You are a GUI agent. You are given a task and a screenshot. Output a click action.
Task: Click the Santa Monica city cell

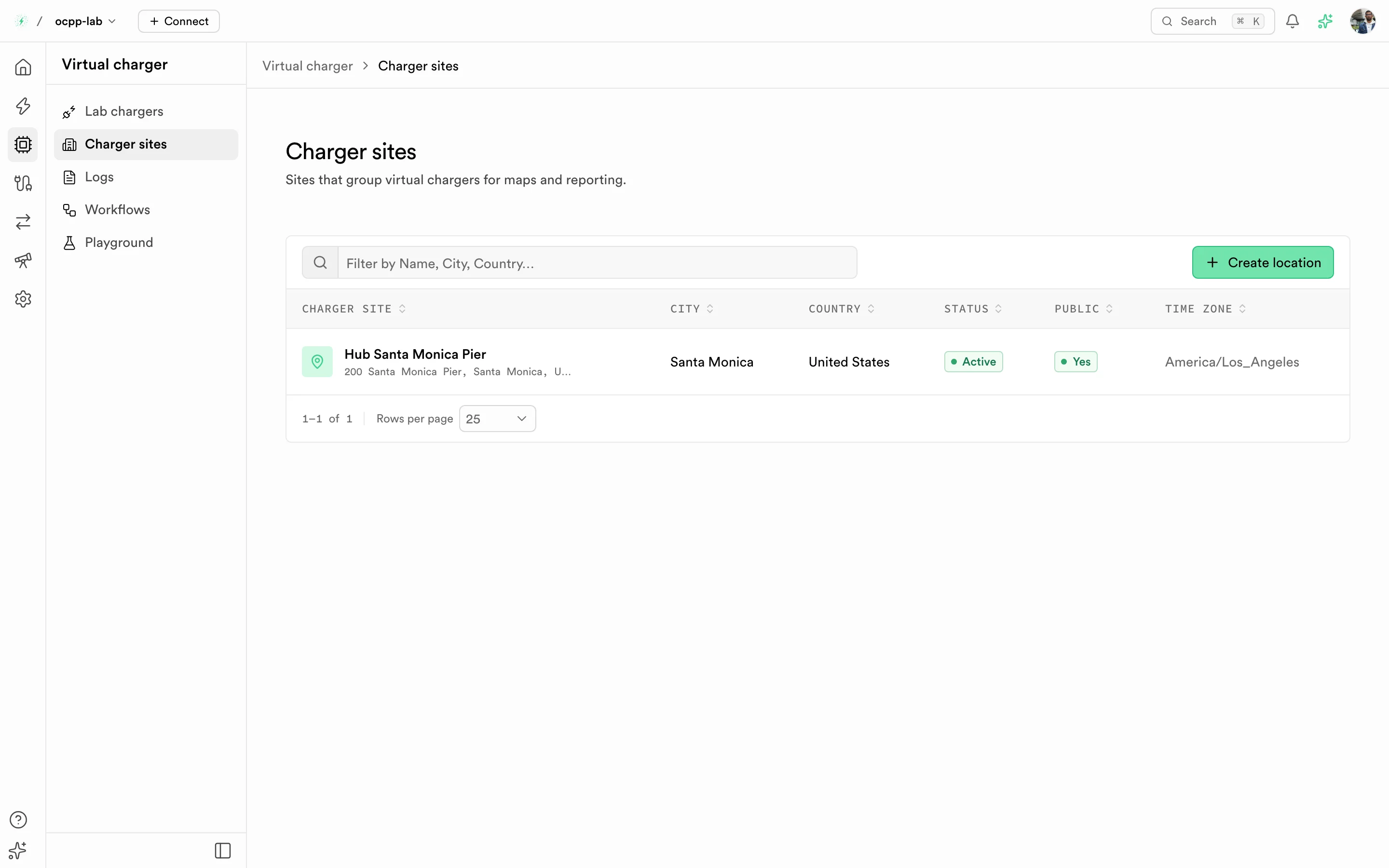pos(712,362)
